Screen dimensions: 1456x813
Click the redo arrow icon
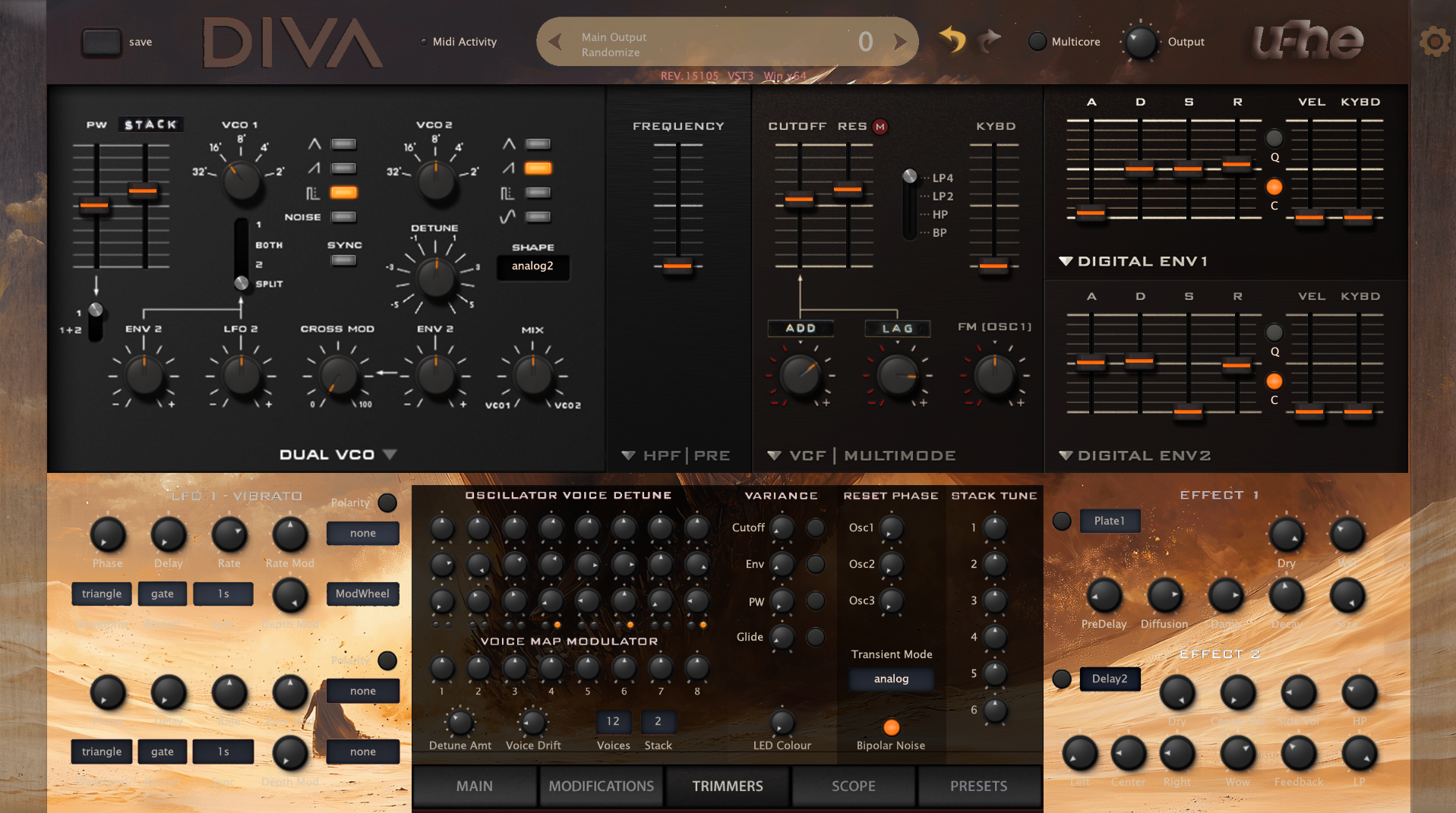[989, 39]
